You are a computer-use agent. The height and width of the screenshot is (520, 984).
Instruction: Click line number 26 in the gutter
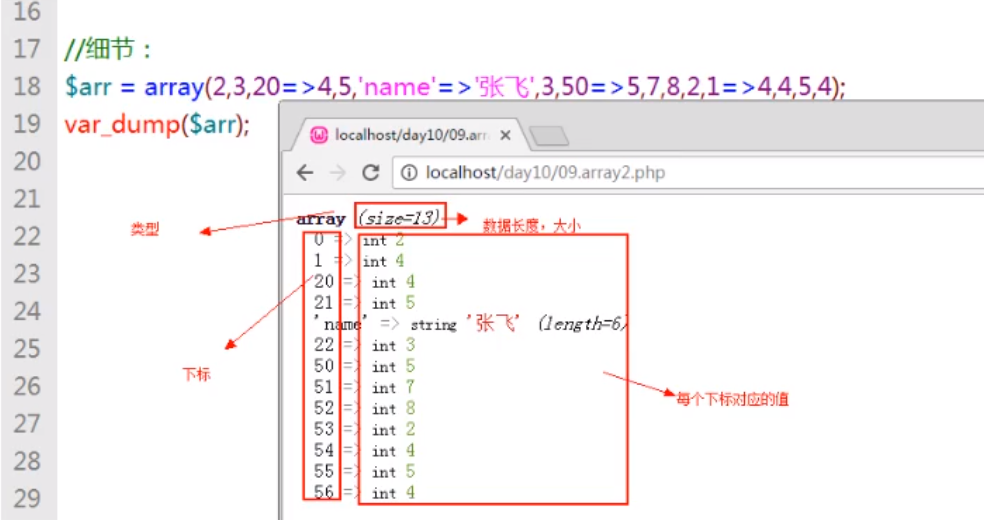pos(27,387)
